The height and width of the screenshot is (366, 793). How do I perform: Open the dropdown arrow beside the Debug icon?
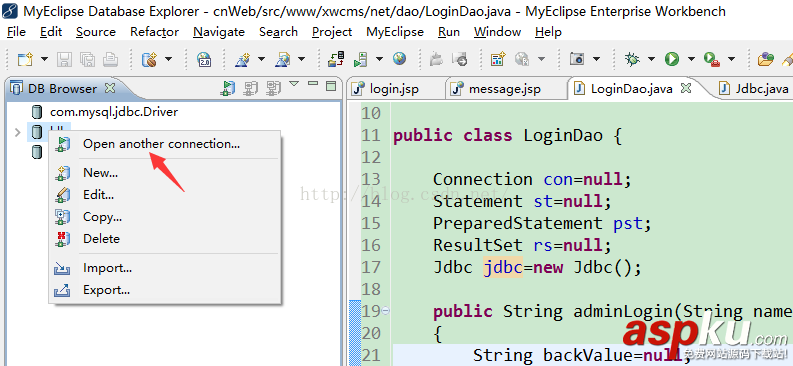coord(651,59)
